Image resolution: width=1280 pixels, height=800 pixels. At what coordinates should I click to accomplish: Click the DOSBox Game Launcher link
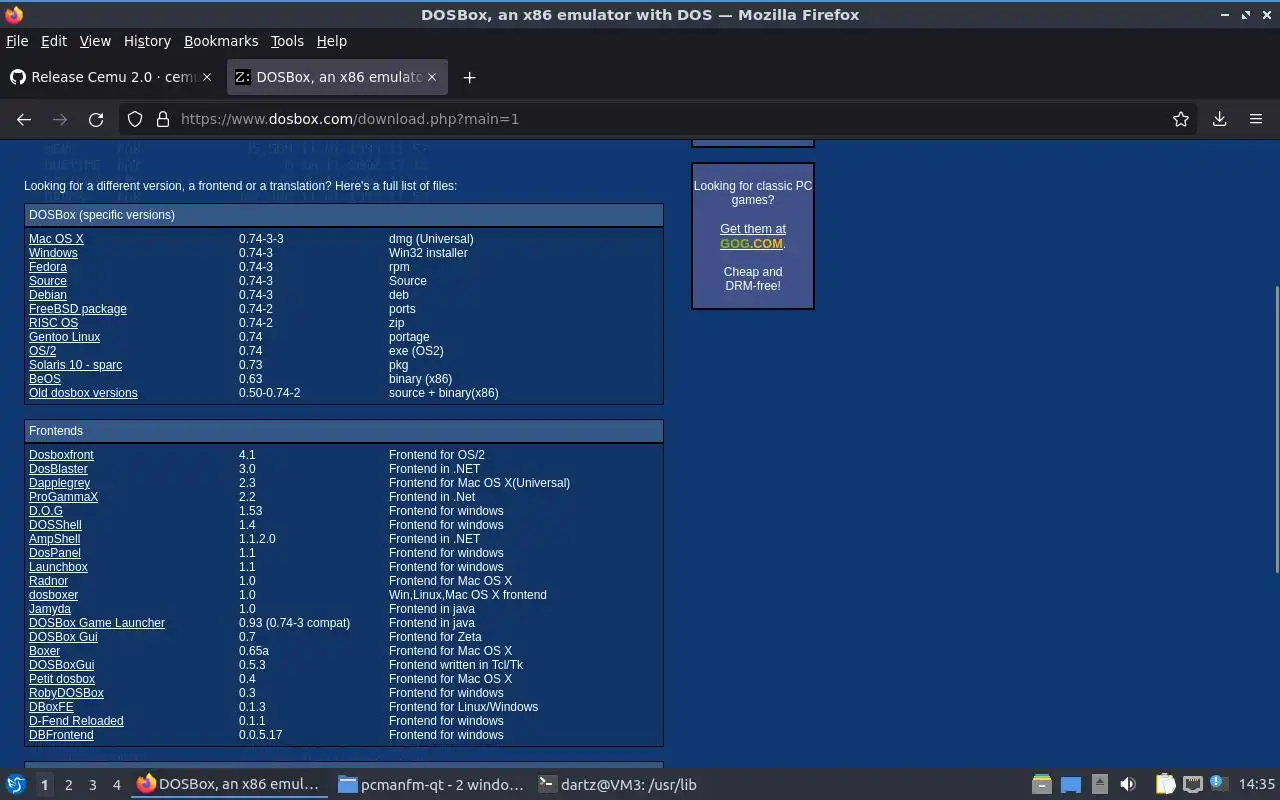click(x=97, y=623)
